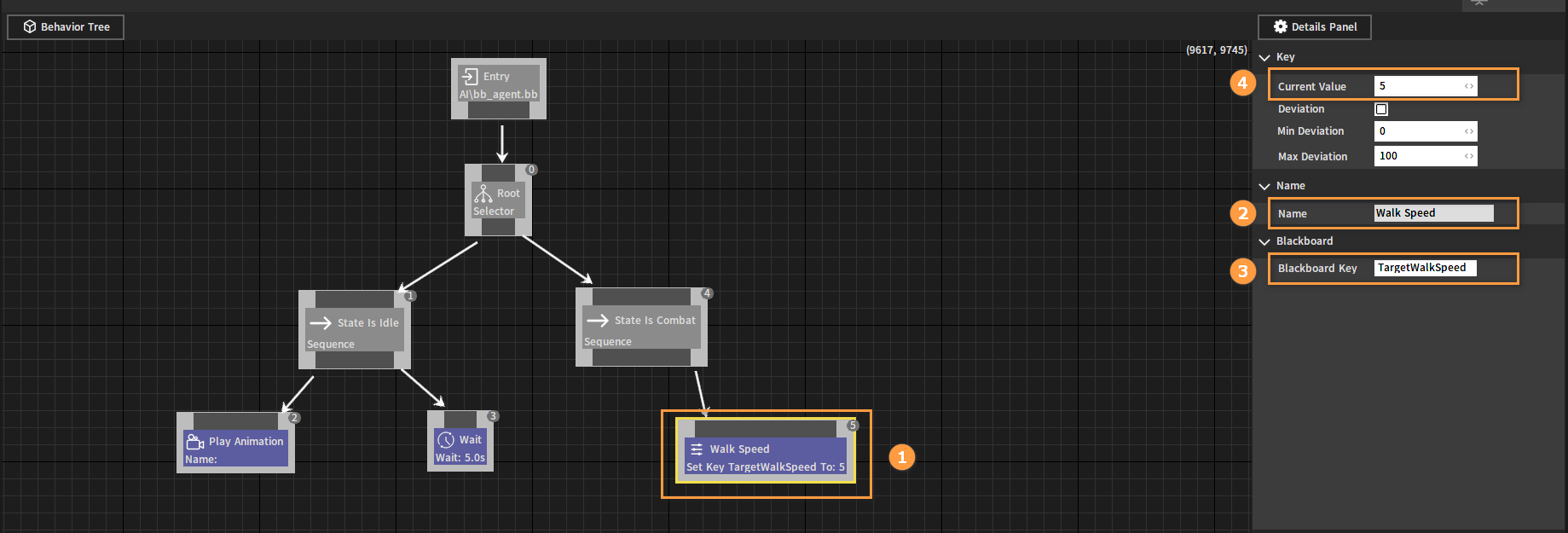1568x533 pixels.
Task: Click the Wait node clock icon
Action: (446, 440)
